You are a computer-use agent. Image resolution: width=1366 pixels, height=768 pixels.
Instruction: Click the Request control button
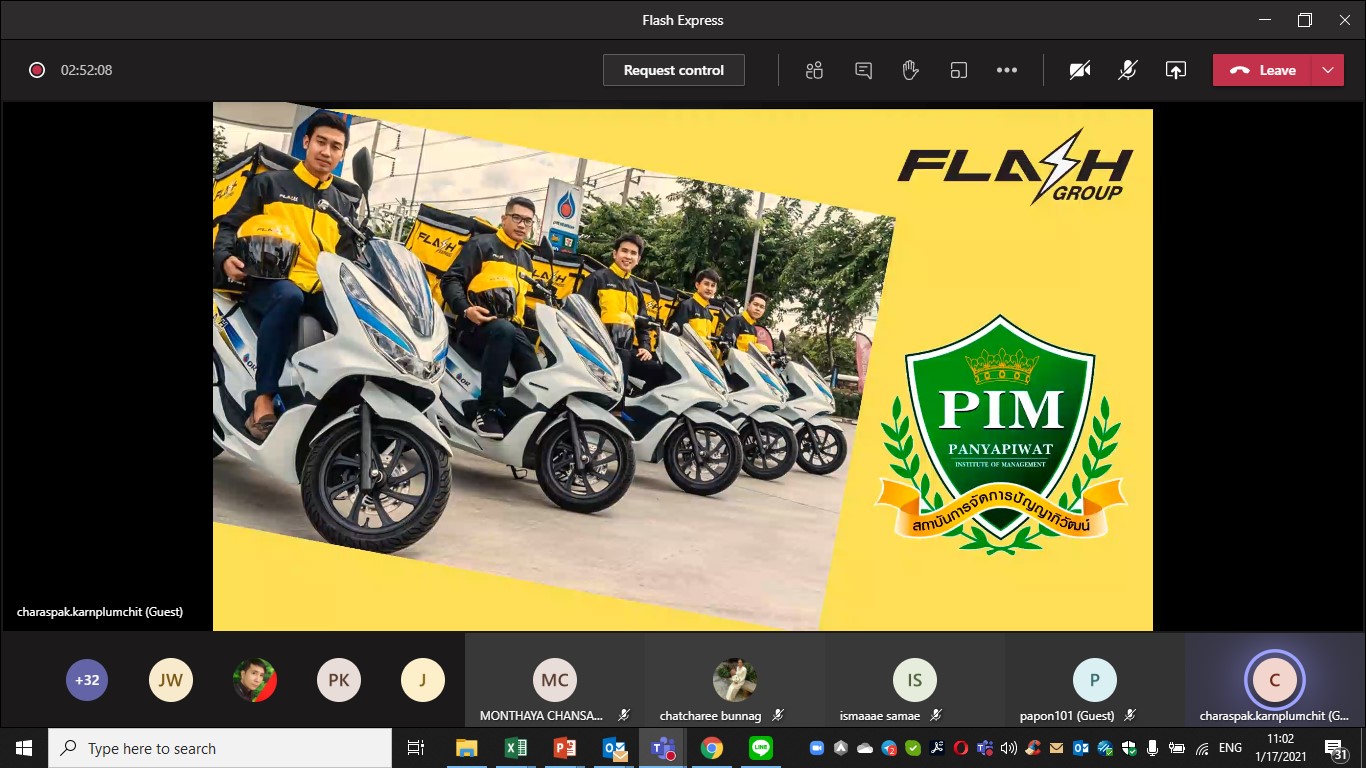[673, 70]
